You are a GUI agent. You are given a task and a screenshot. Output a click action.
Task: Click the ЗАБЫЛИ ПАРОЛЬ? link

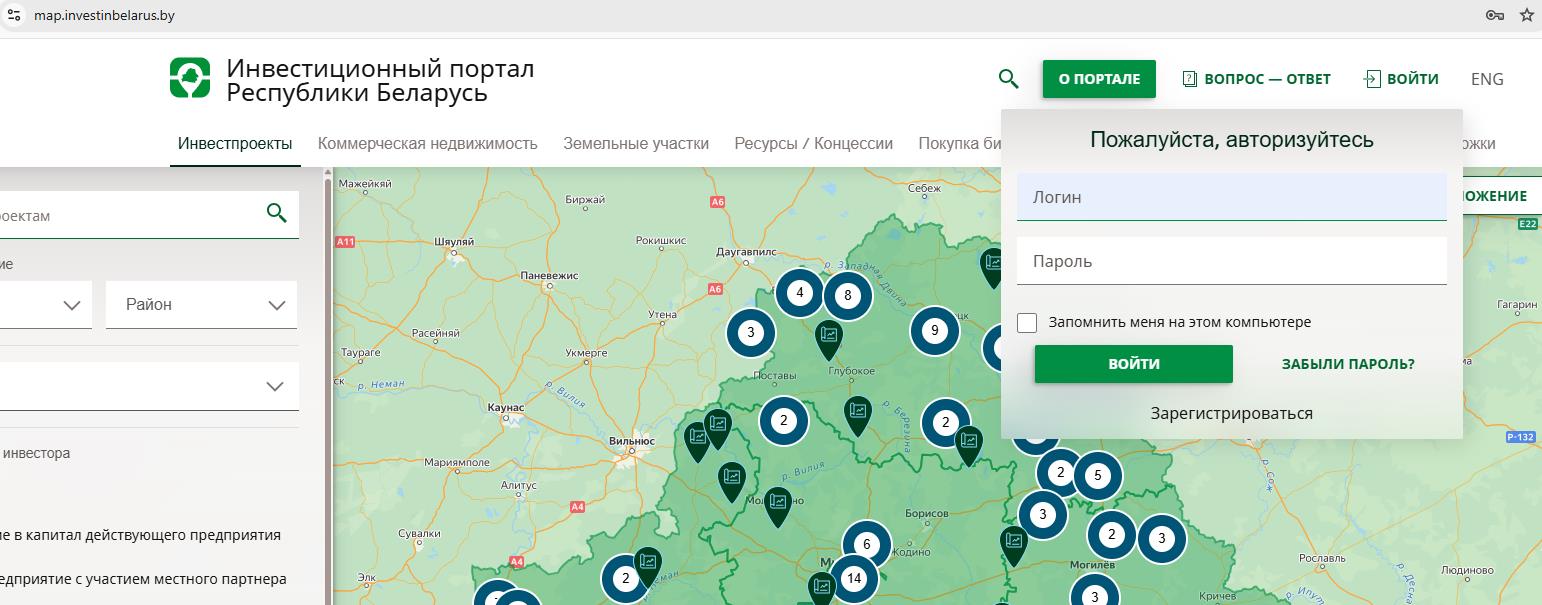point(1348,364)
